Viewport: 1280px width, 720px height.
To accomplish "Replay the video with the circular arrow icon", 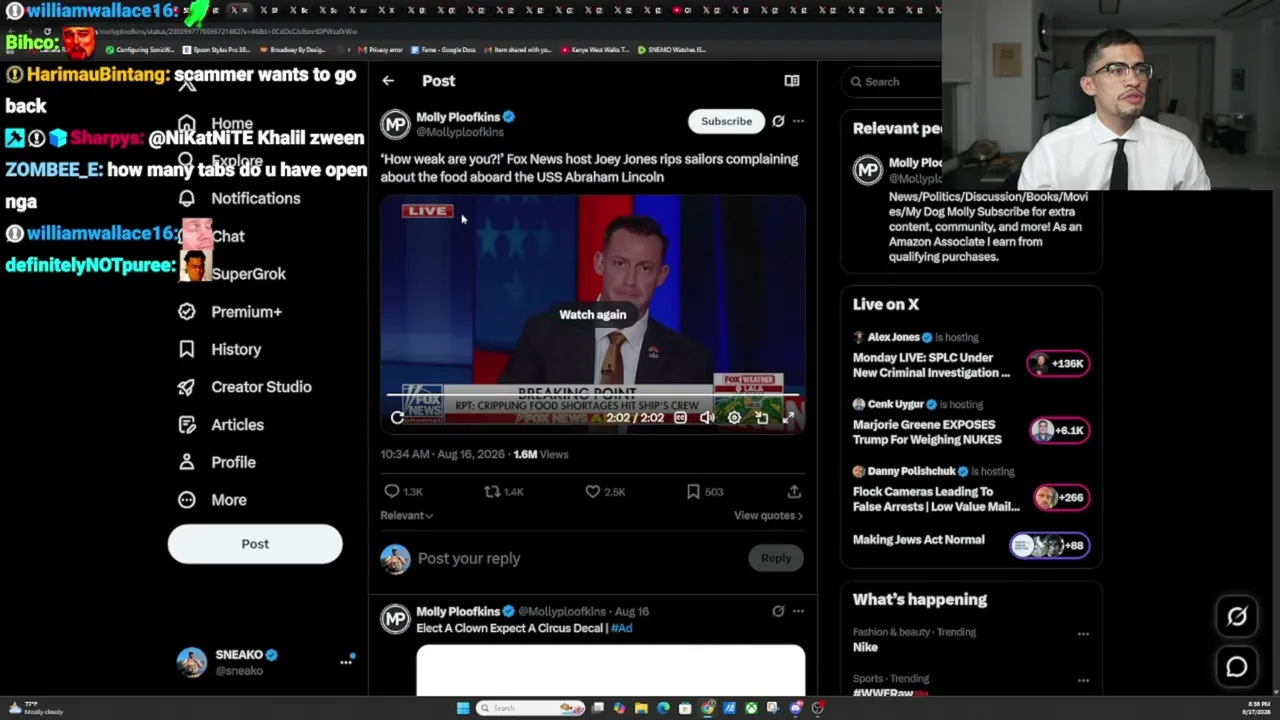I will point(397,418).
